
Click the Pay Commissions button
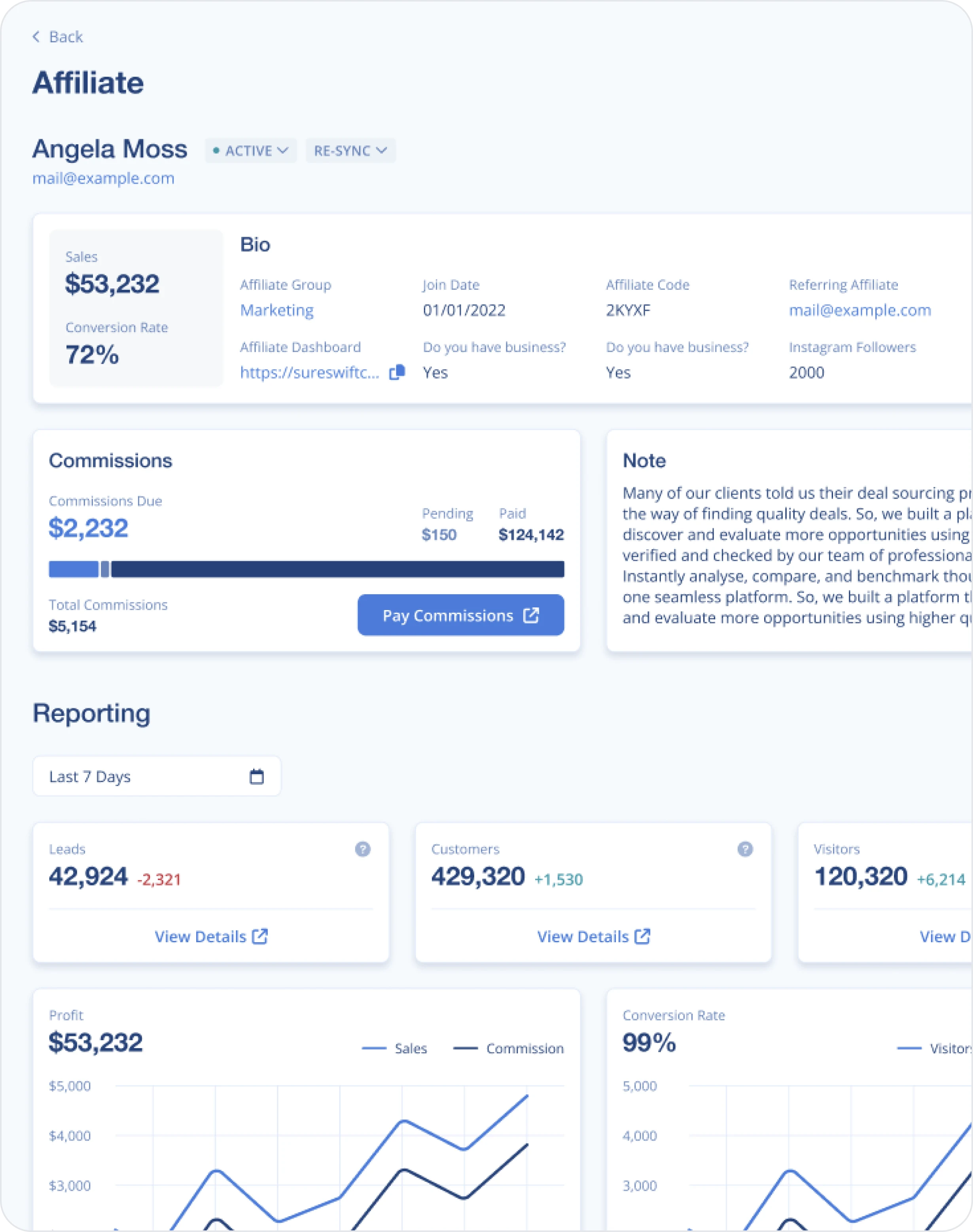461,616
